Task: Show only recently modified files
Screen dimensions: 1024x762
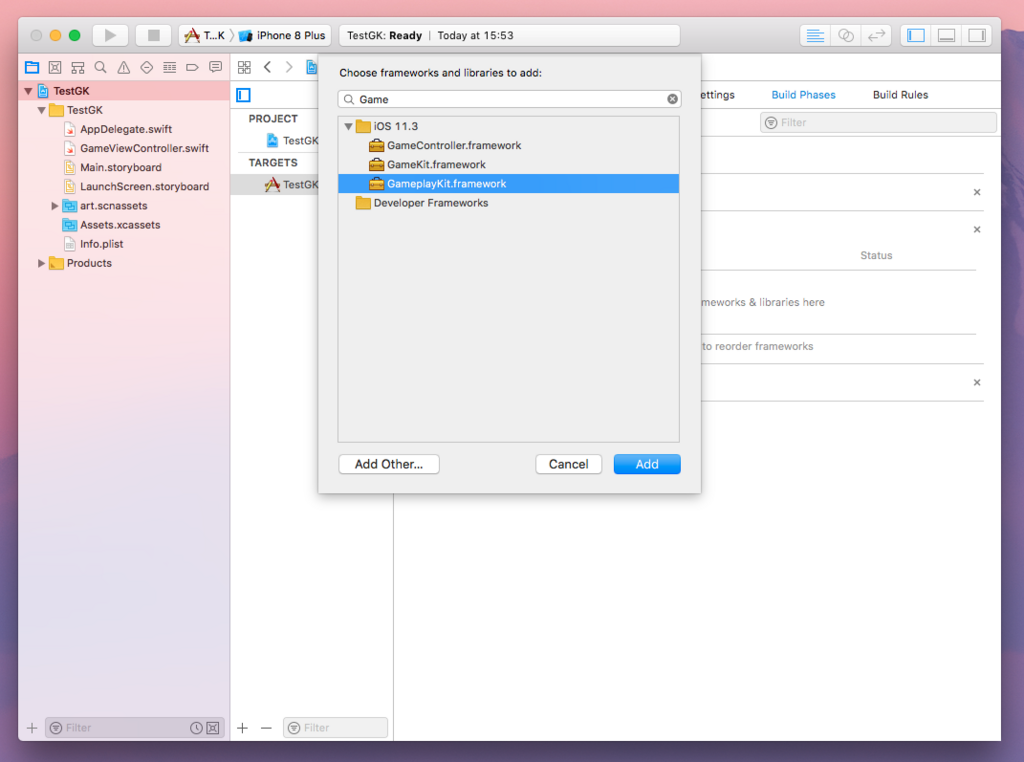Action: tap(196, 728)
